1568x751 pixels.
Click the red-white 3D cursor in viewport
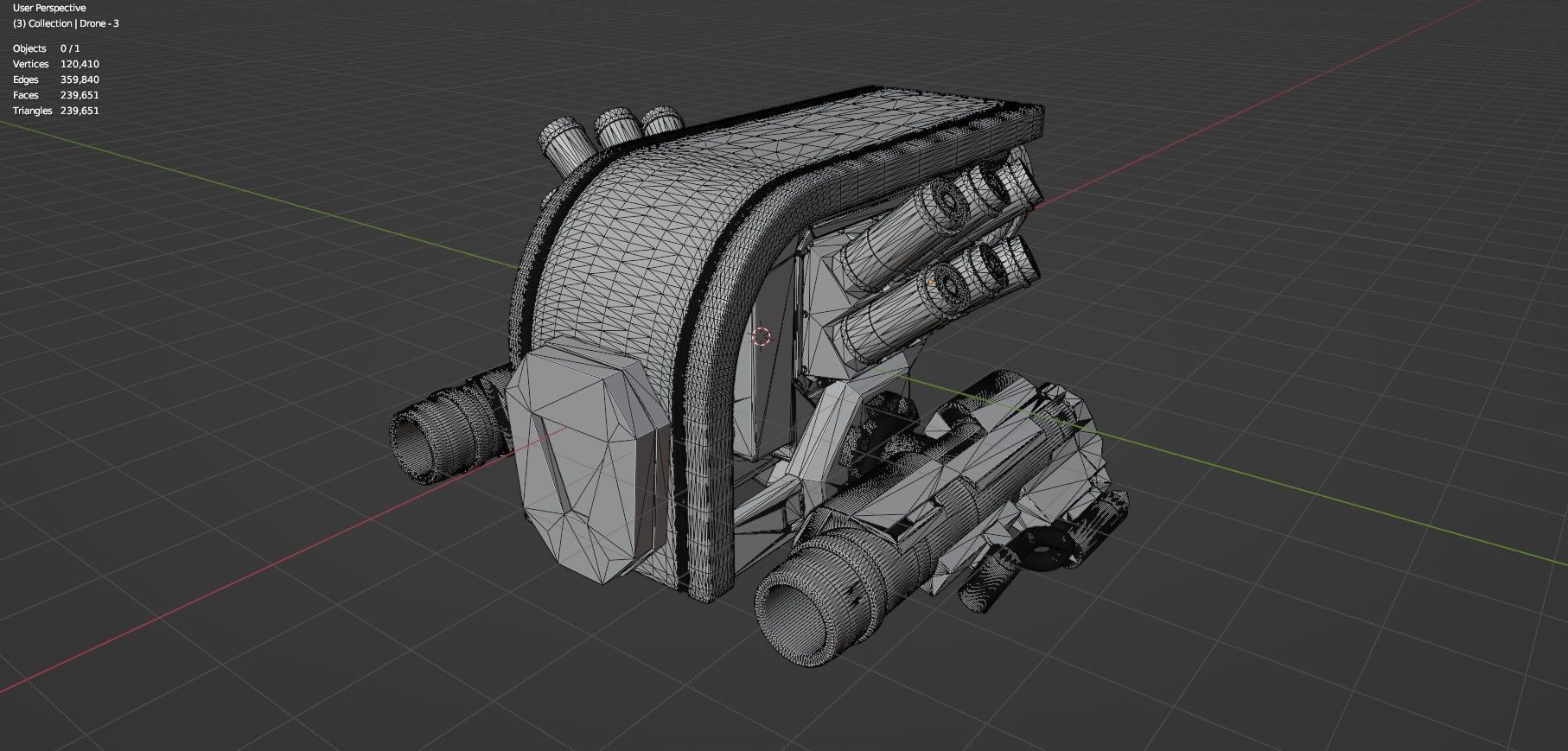pyautogui.click(x=761, y=336)
